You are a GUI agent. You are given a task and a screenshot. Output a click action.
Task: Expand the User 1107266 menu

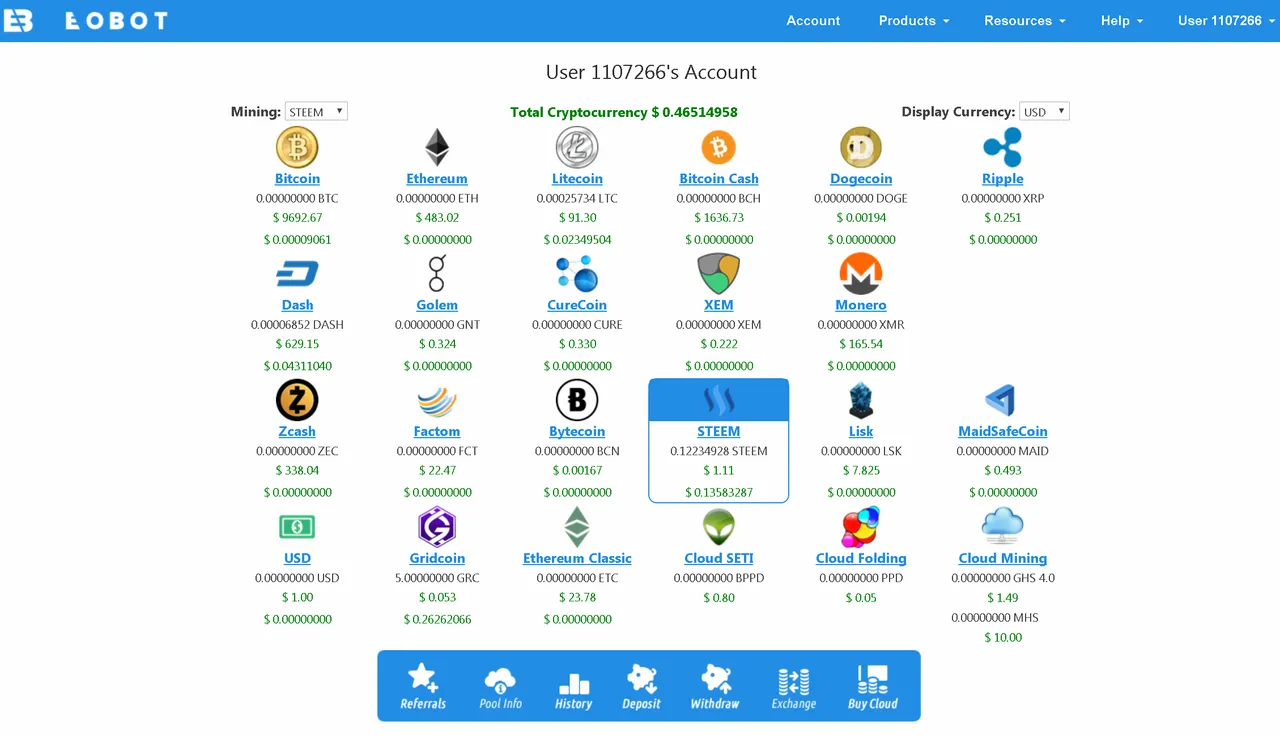click(x=1226, y=20)
